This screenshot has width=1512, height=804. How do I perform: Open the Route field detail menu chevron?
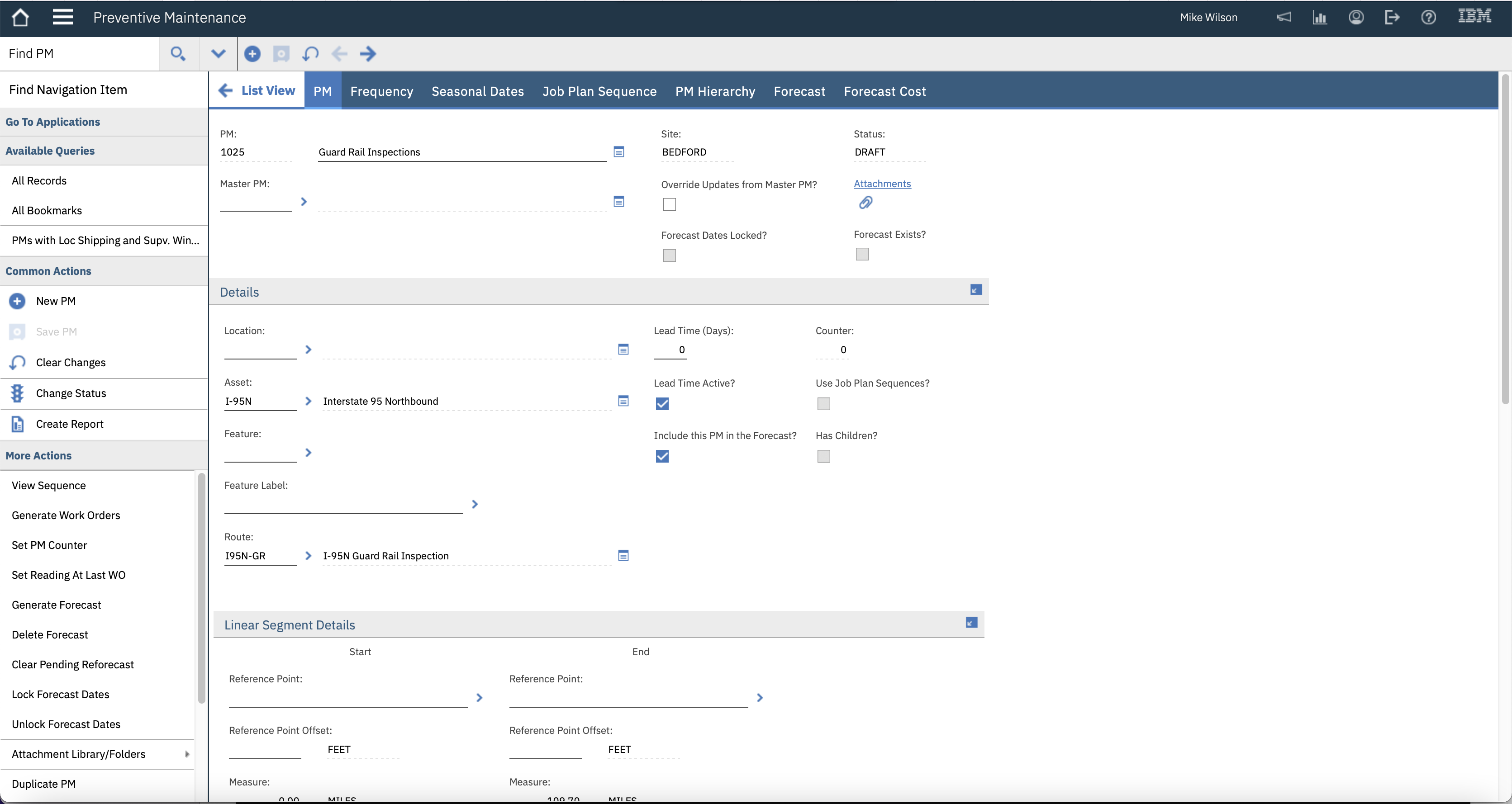coord(308,556)
